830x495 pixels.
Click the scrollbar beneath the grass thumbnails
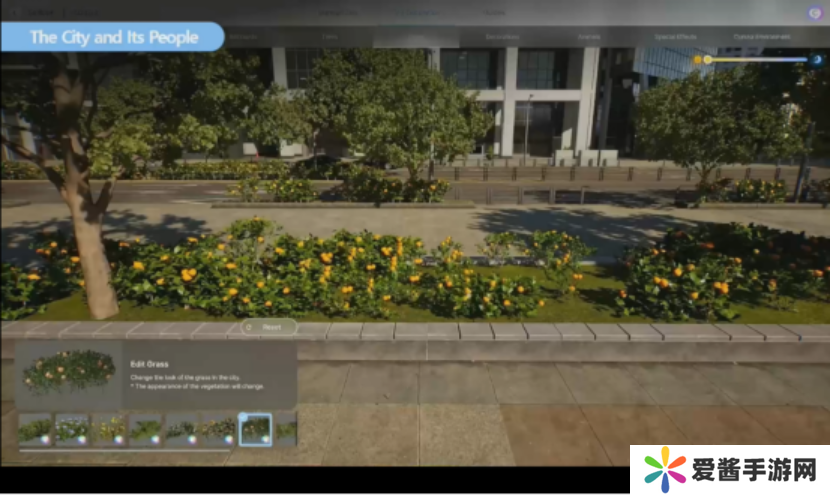coord(125,450)
